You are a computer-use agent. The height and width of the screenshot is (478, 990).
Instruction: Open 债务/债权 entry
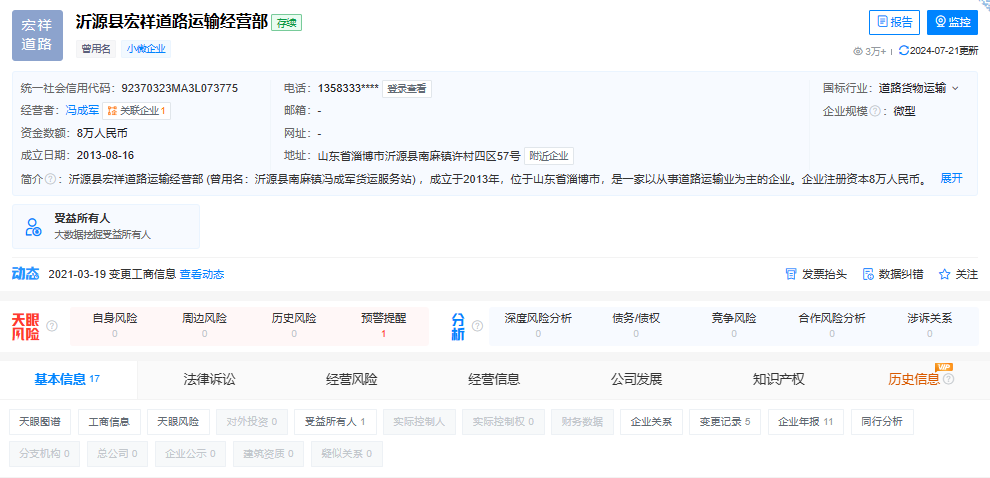[x=636, y=326]
